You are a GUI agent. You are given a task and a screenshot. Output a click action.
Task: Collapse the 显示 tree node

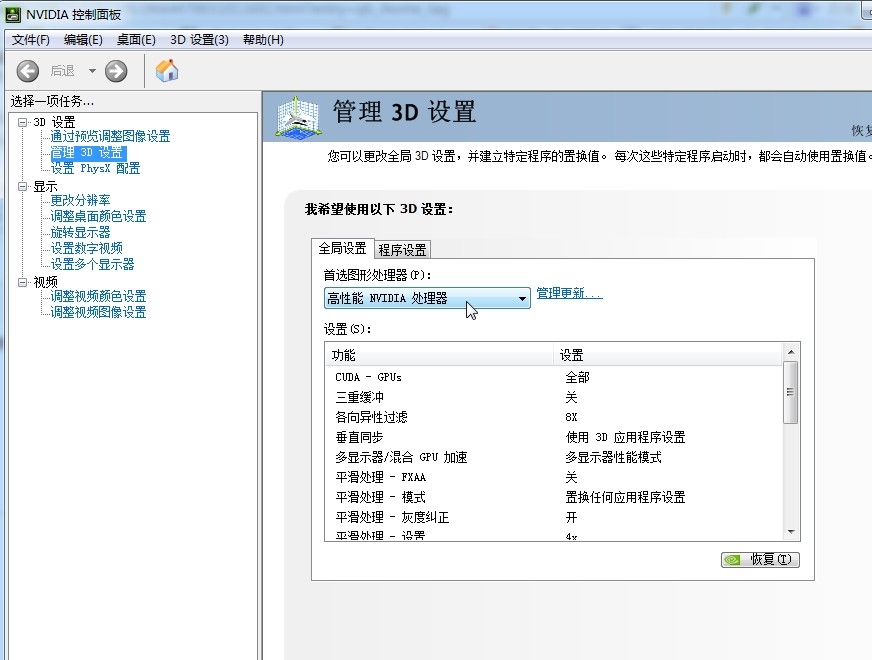[23, 187]
